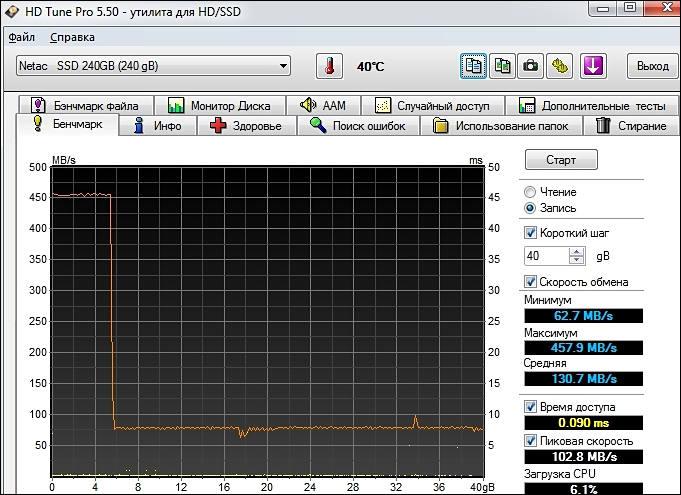Viewport: 681px width, 495px height.
Task: Switch to the Инфо tab
Action: pyautogui.click(x=158, y=126)
